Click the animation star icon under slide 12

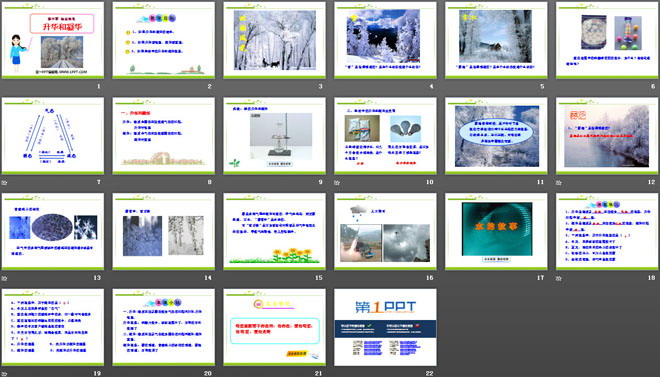pyautogui.click(x=559, y=183)
